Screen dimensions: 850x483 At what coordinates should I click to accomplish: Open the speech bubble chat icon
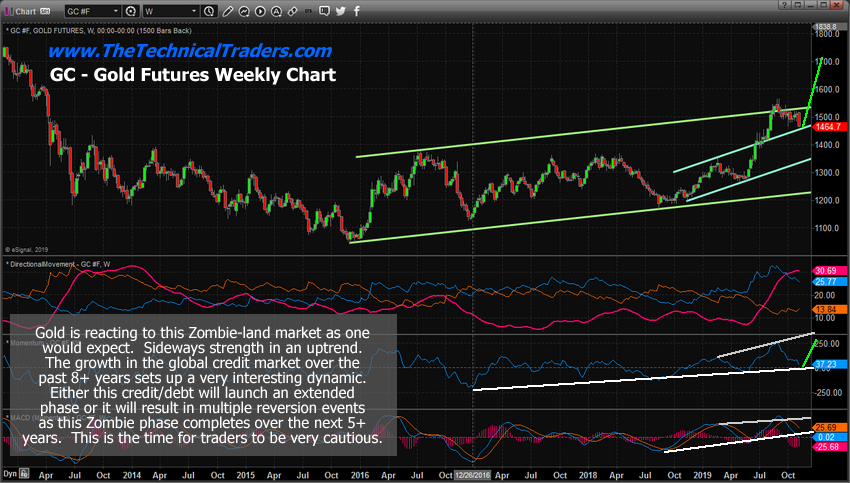tap(324, 11)
